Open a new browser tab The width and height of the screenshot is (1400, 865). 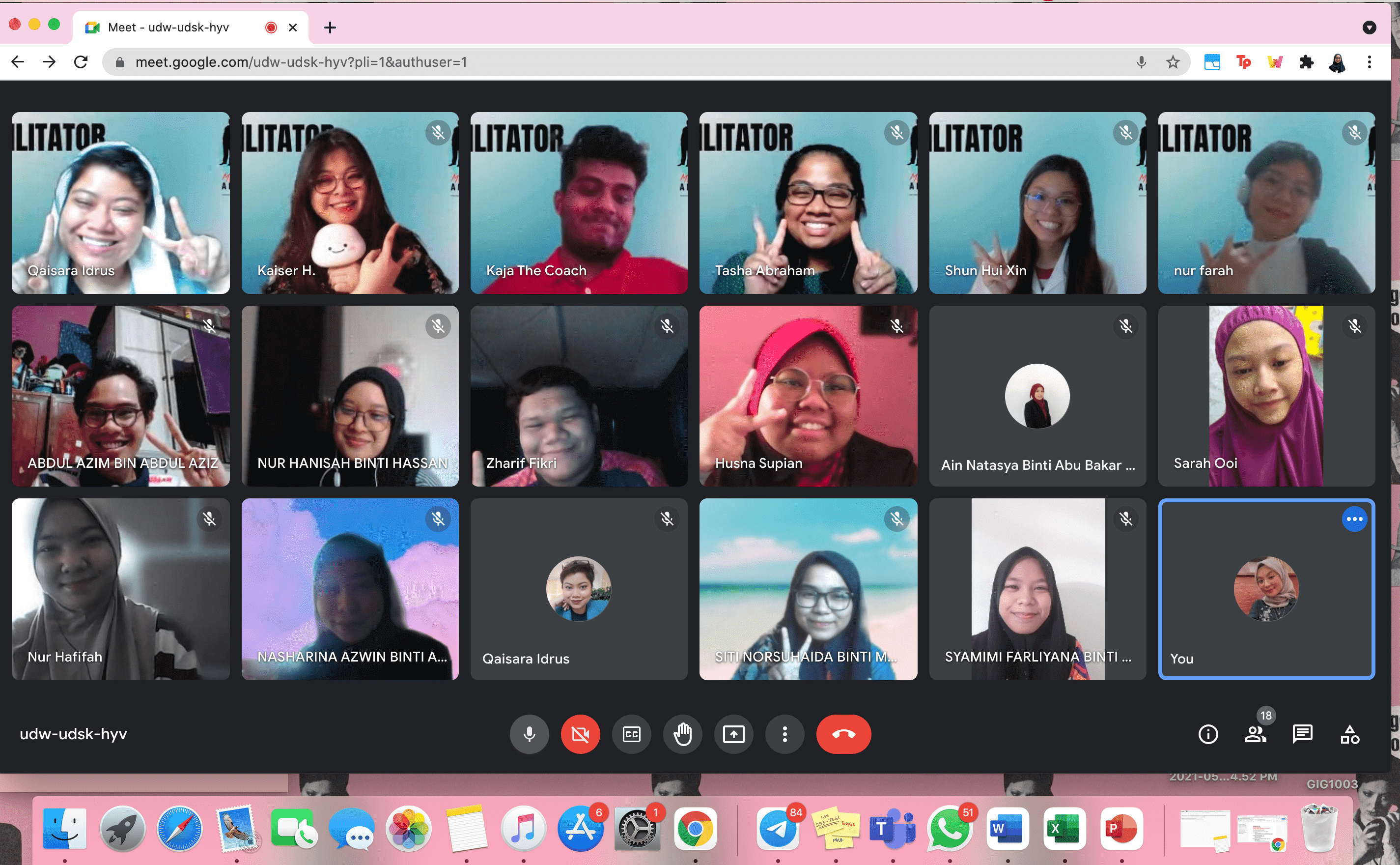click(330, 28)
